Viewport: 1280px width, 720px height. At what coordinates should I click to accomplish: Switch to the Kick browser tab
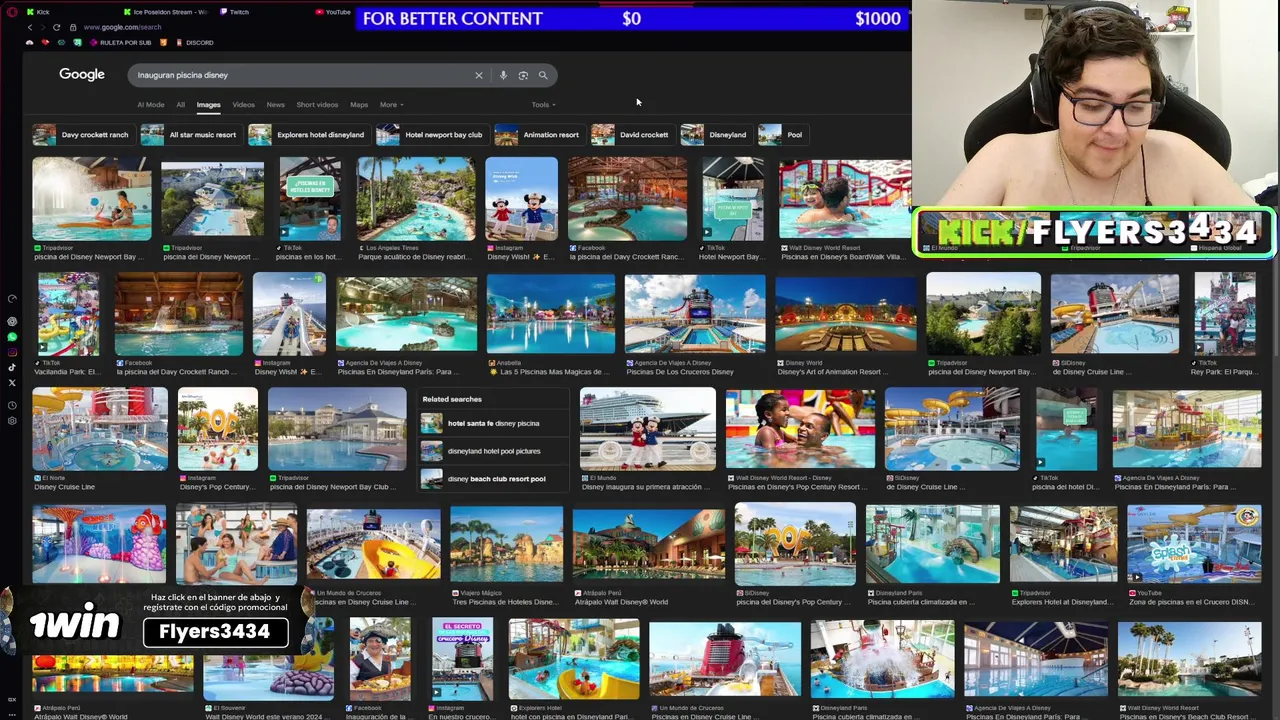click(x=40, y=12)
